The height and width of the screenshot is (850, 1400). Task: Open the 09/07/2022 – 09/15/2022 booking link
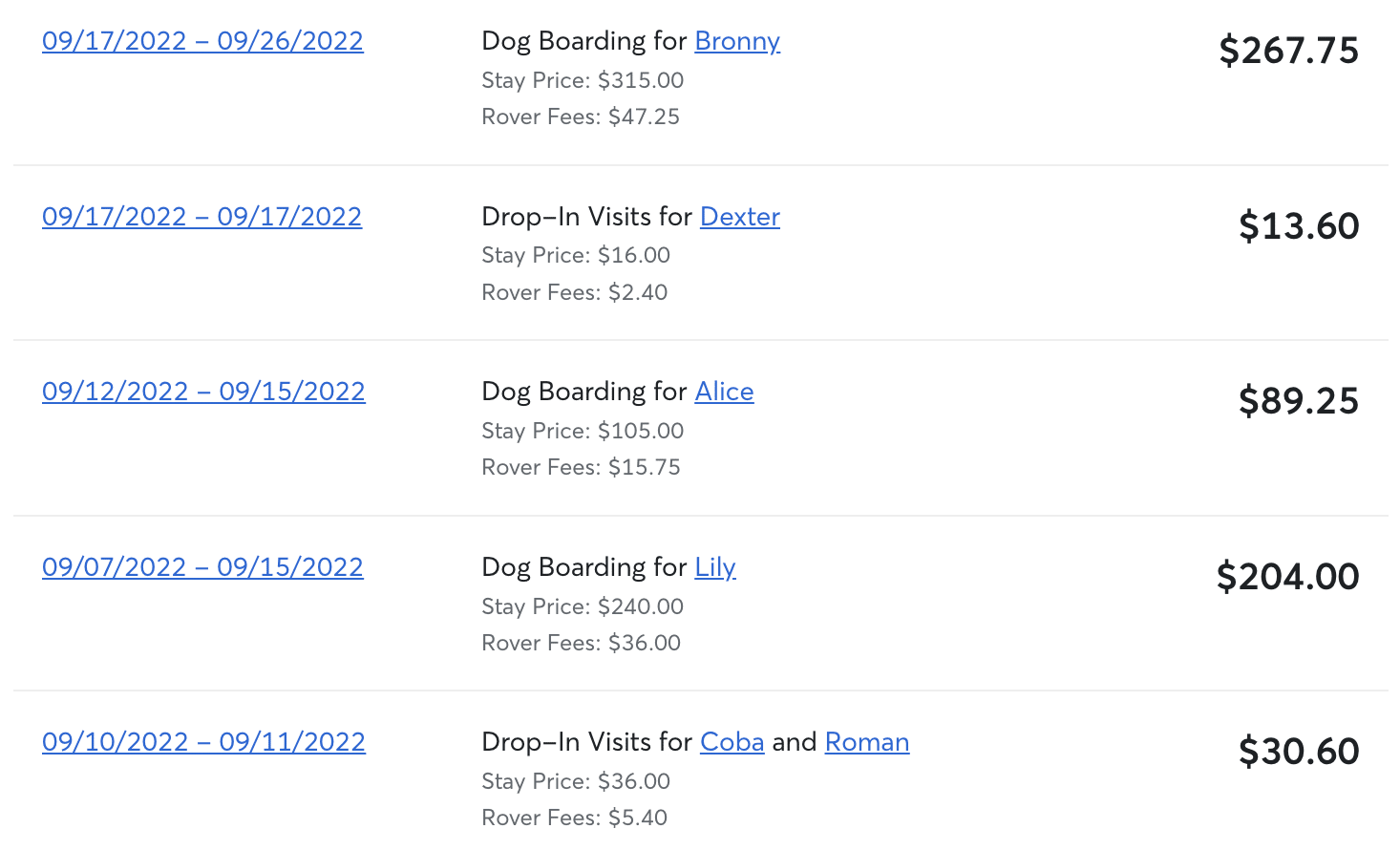click(202, 567)
